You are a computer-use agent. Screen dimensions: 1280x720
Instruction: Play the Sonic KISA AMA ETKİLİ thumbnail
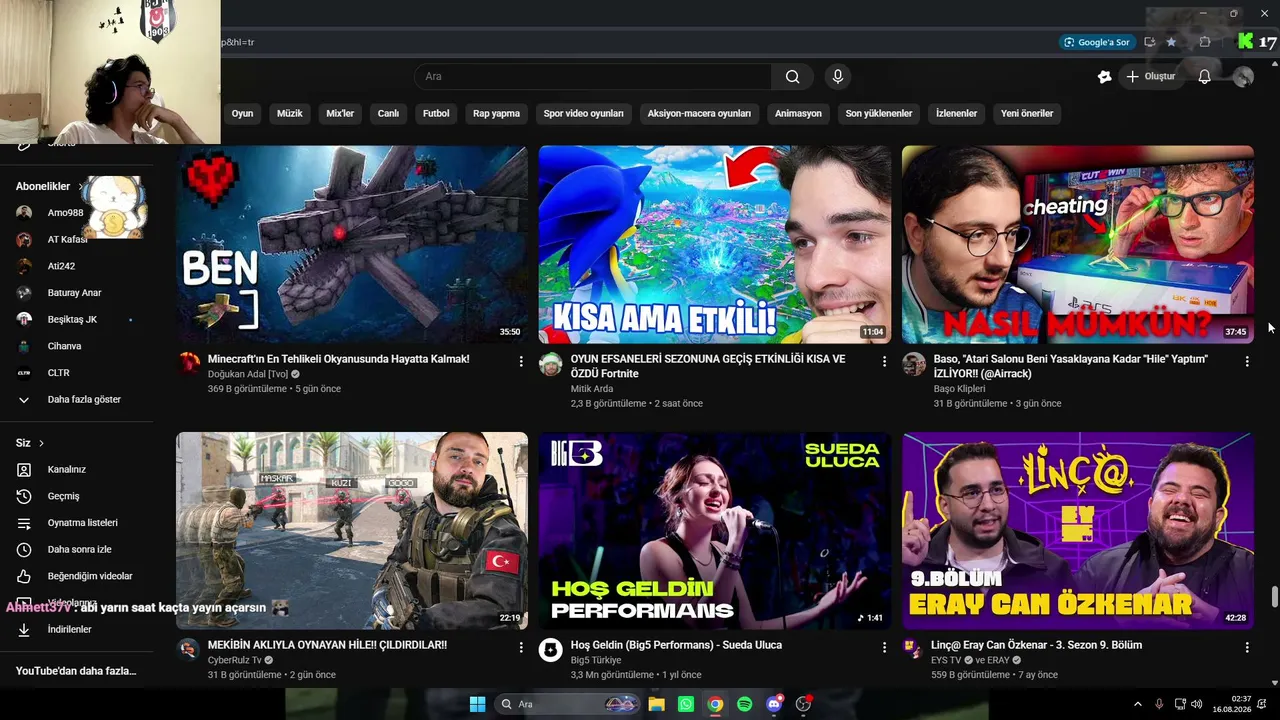[x=715, y=245]
